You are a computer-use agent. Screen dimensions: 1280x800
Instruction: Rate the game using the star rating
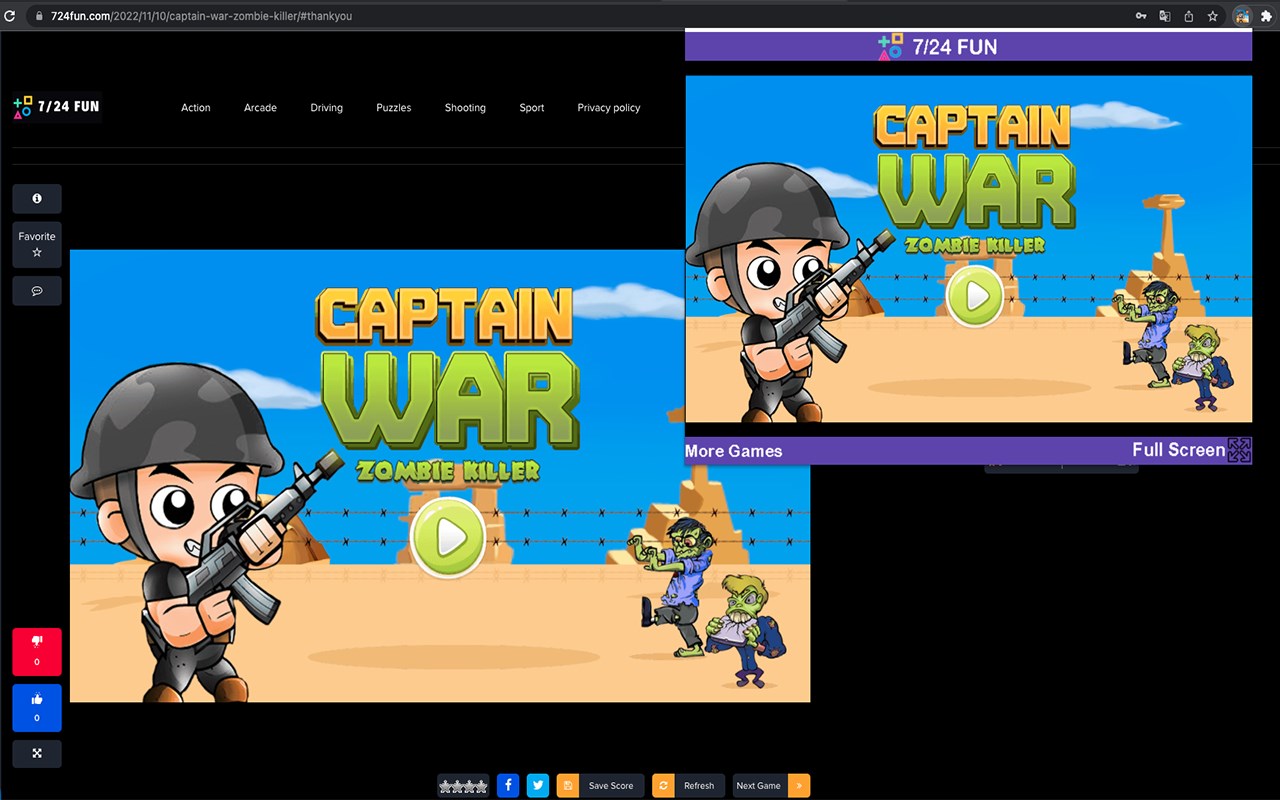point(463,786)
